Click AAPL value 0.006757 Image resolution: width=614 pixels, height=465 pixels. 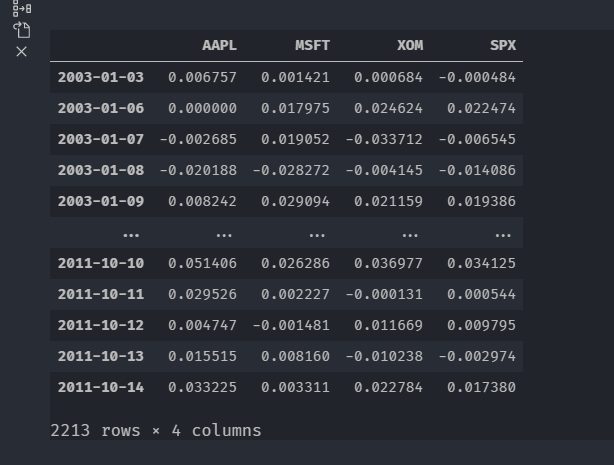click(x=202, y=77)
